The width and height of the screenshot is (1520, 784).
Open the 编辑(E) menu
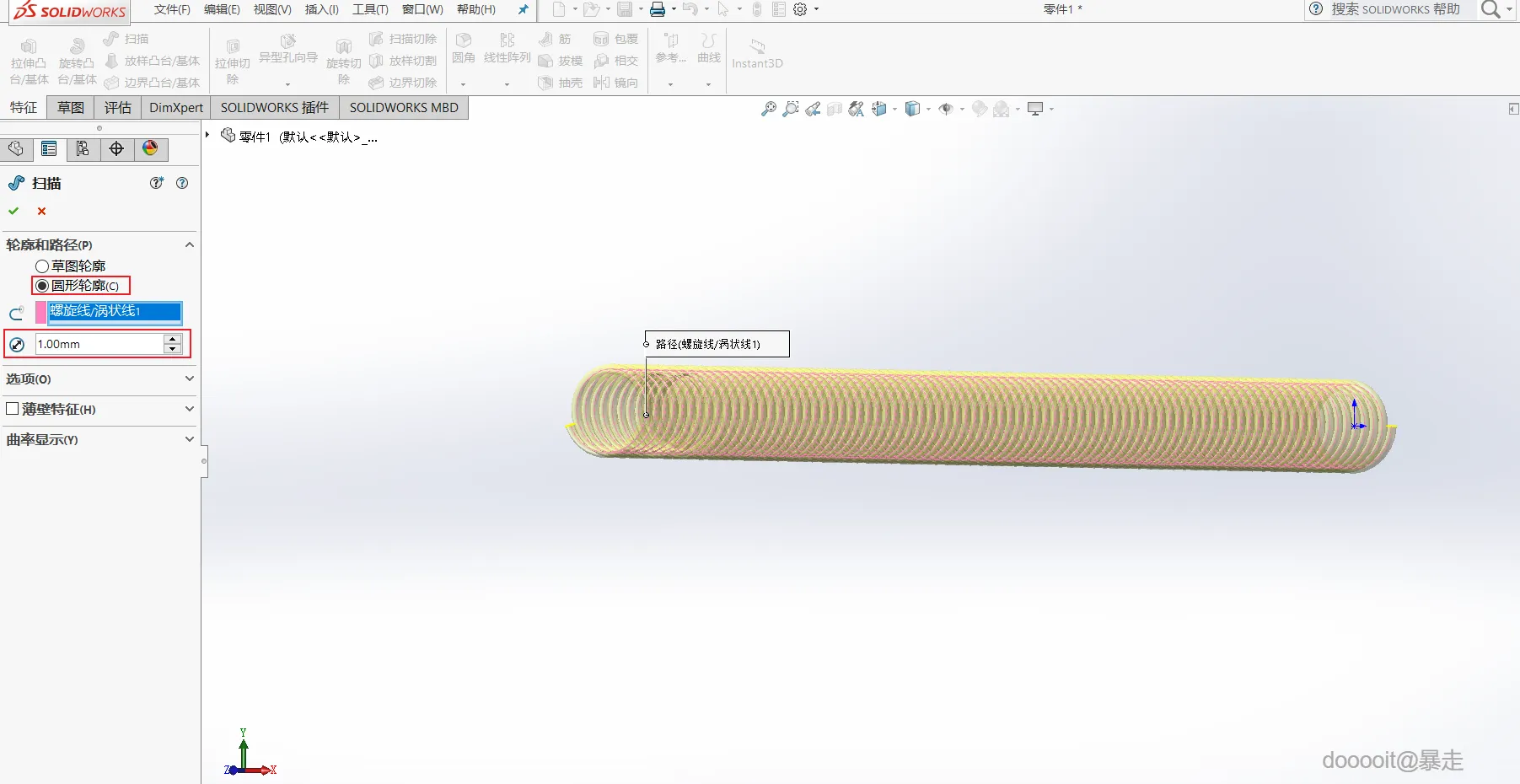[x=222, y=9]
